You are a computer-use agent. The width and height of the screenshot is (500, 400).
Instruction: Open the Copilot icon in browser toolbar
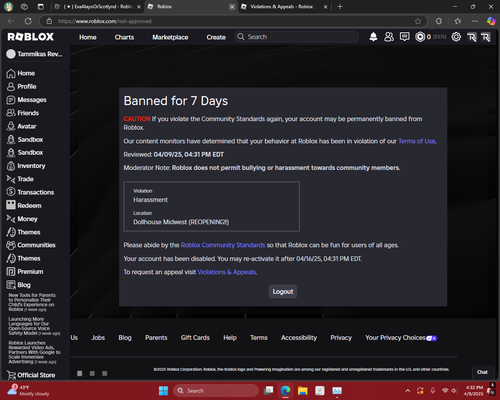point(491,21)
